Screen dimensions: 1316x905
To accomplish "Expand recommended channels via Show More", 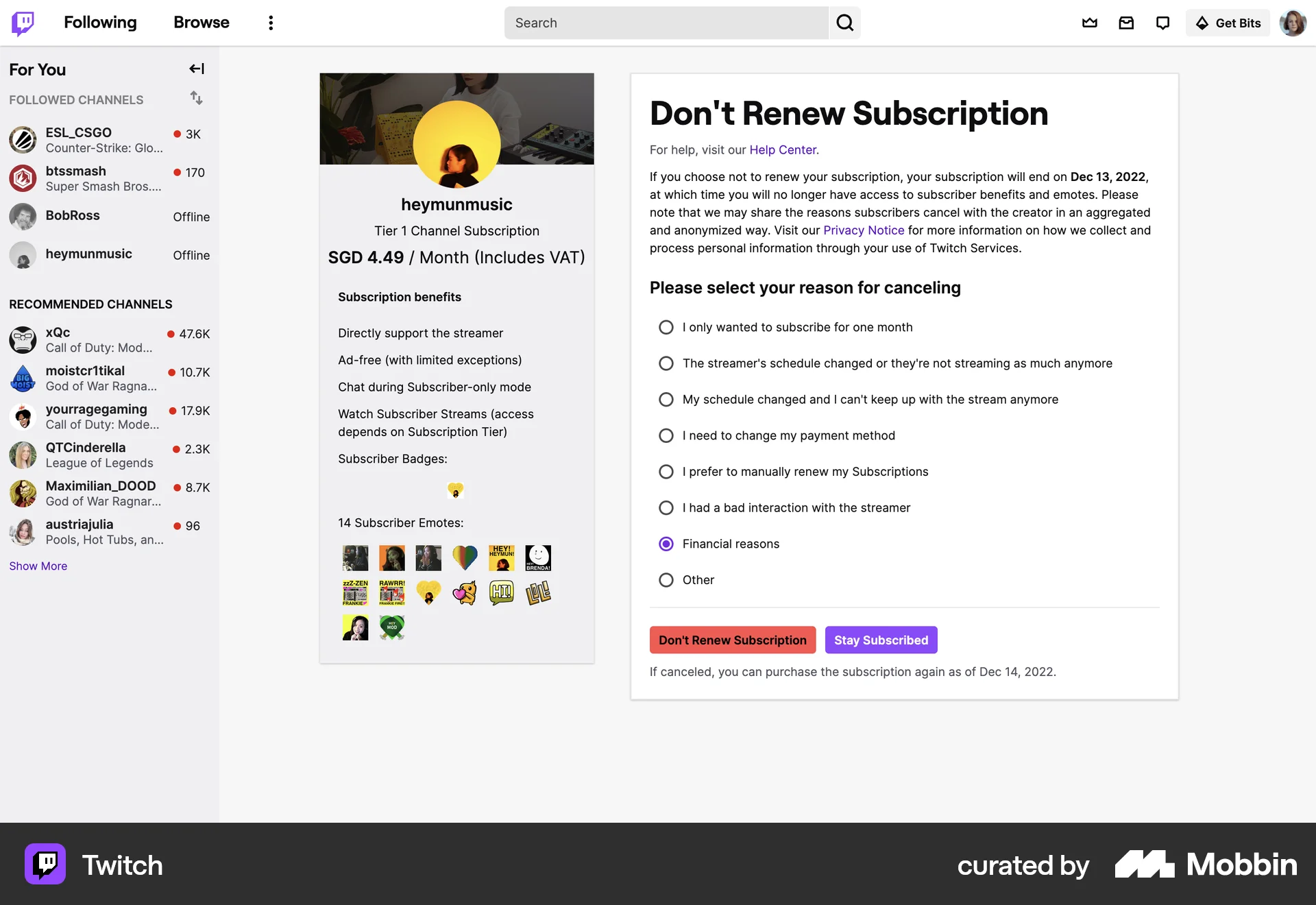I will click(x=38, y=566).
